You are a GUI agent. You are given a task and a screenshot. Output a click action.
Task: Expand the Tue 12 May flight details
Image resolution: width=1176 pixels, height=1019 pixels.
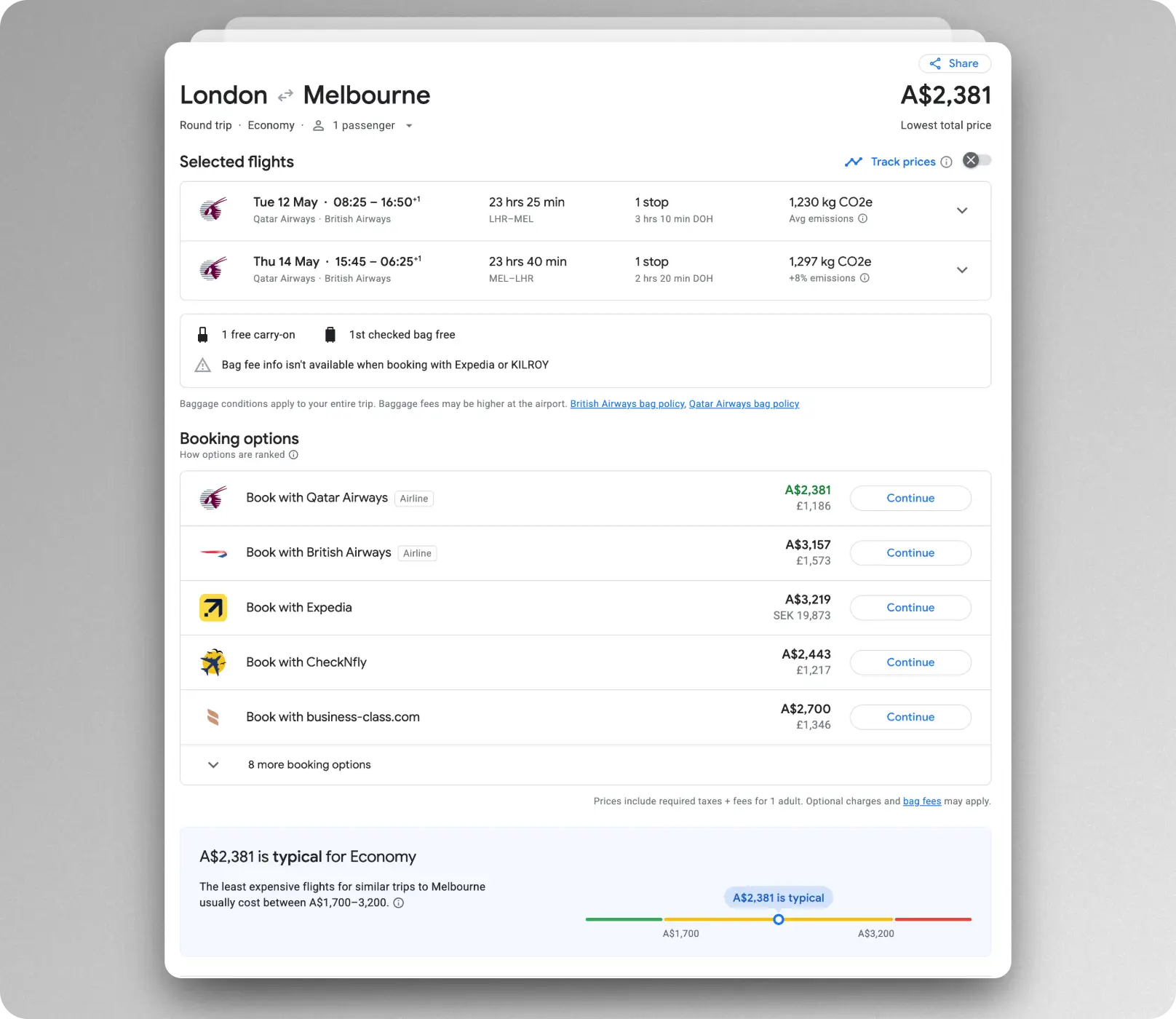[x=962, y=210]
